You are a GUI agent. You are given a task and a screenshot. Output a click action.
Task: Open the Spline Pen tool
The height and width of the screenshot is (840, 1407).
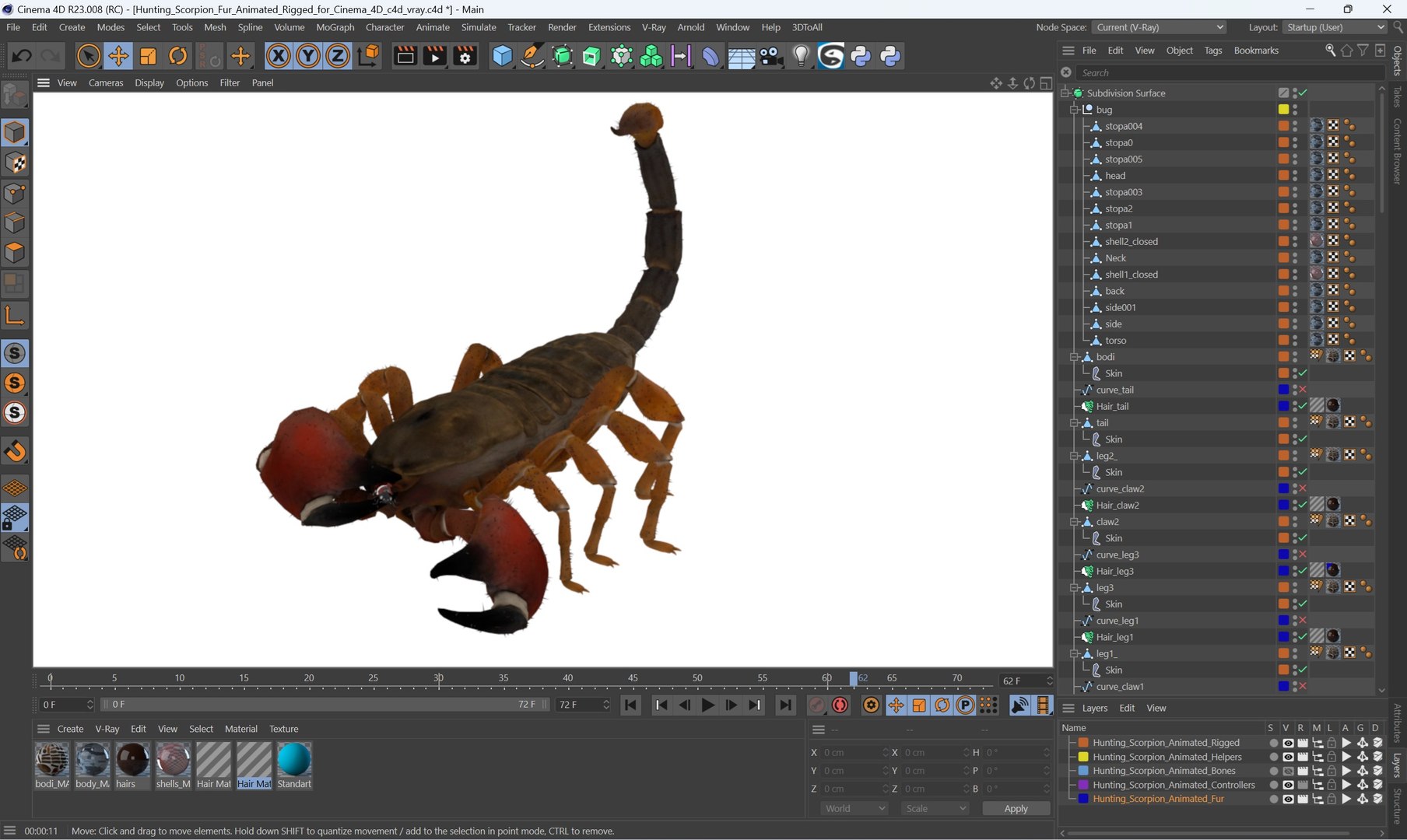pos(532,56)
